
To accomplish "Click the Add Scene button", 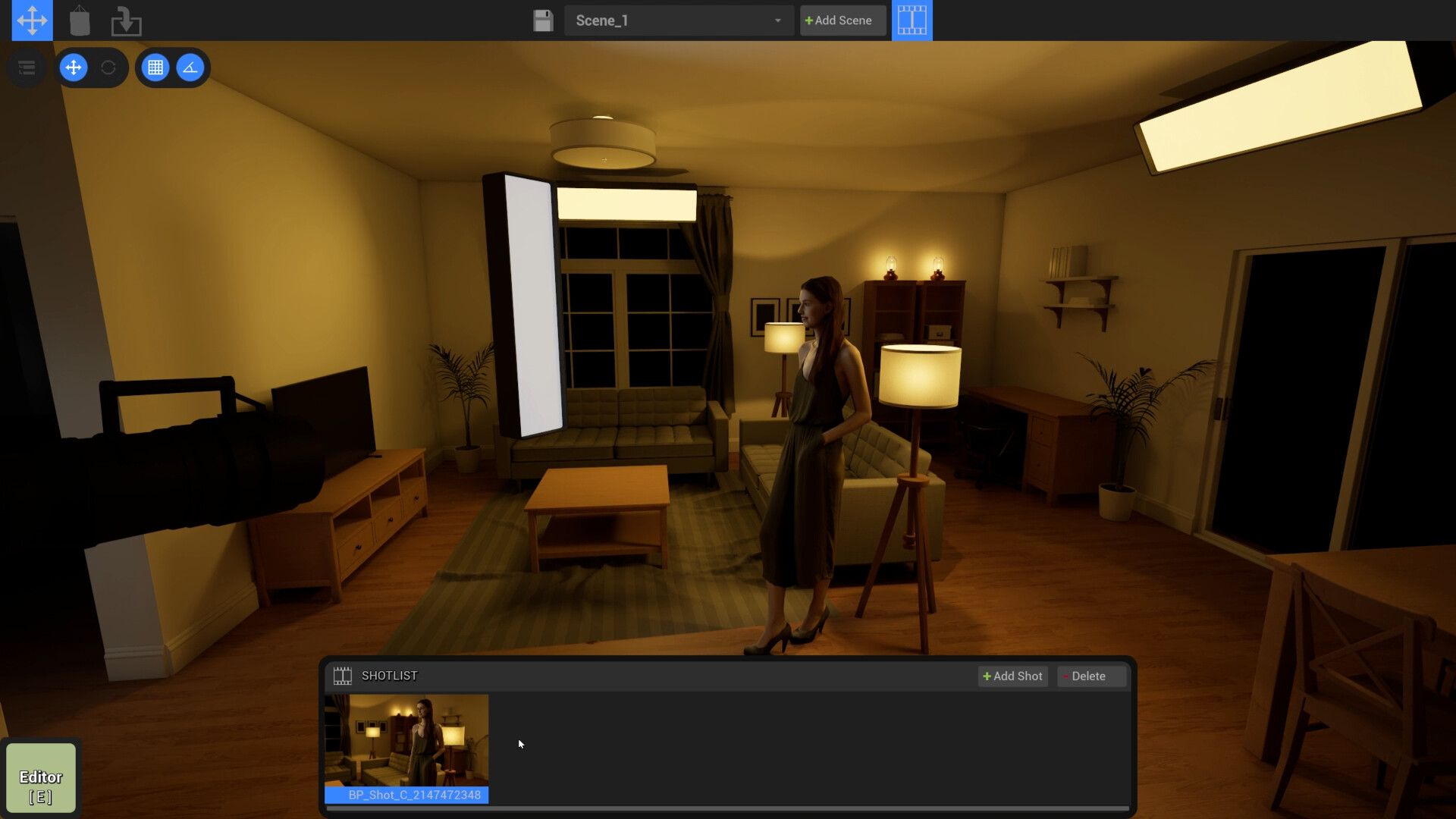I will click(x=842, y=20).
